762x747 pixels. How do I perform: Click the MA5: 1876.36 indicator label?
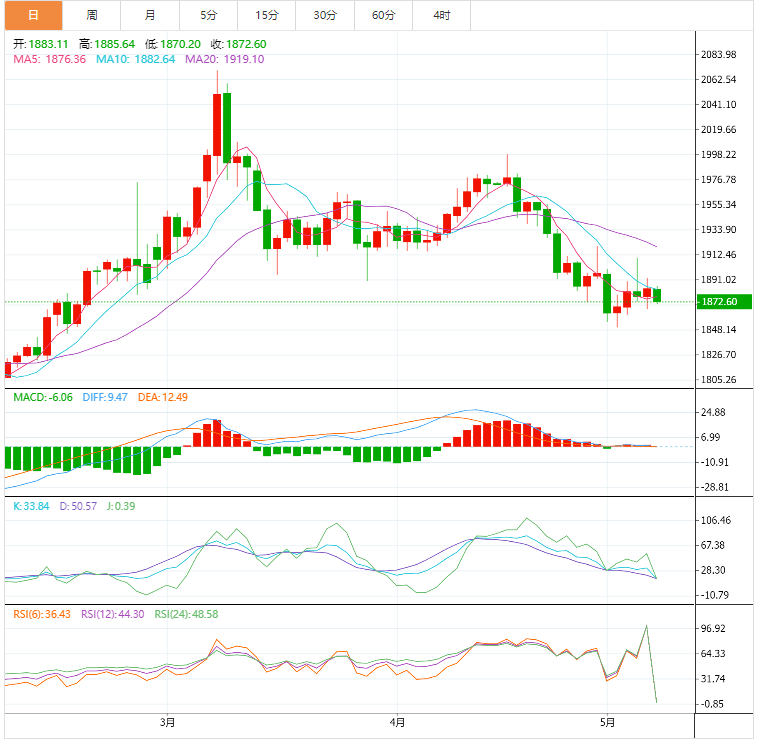click(x=48, y=60)
